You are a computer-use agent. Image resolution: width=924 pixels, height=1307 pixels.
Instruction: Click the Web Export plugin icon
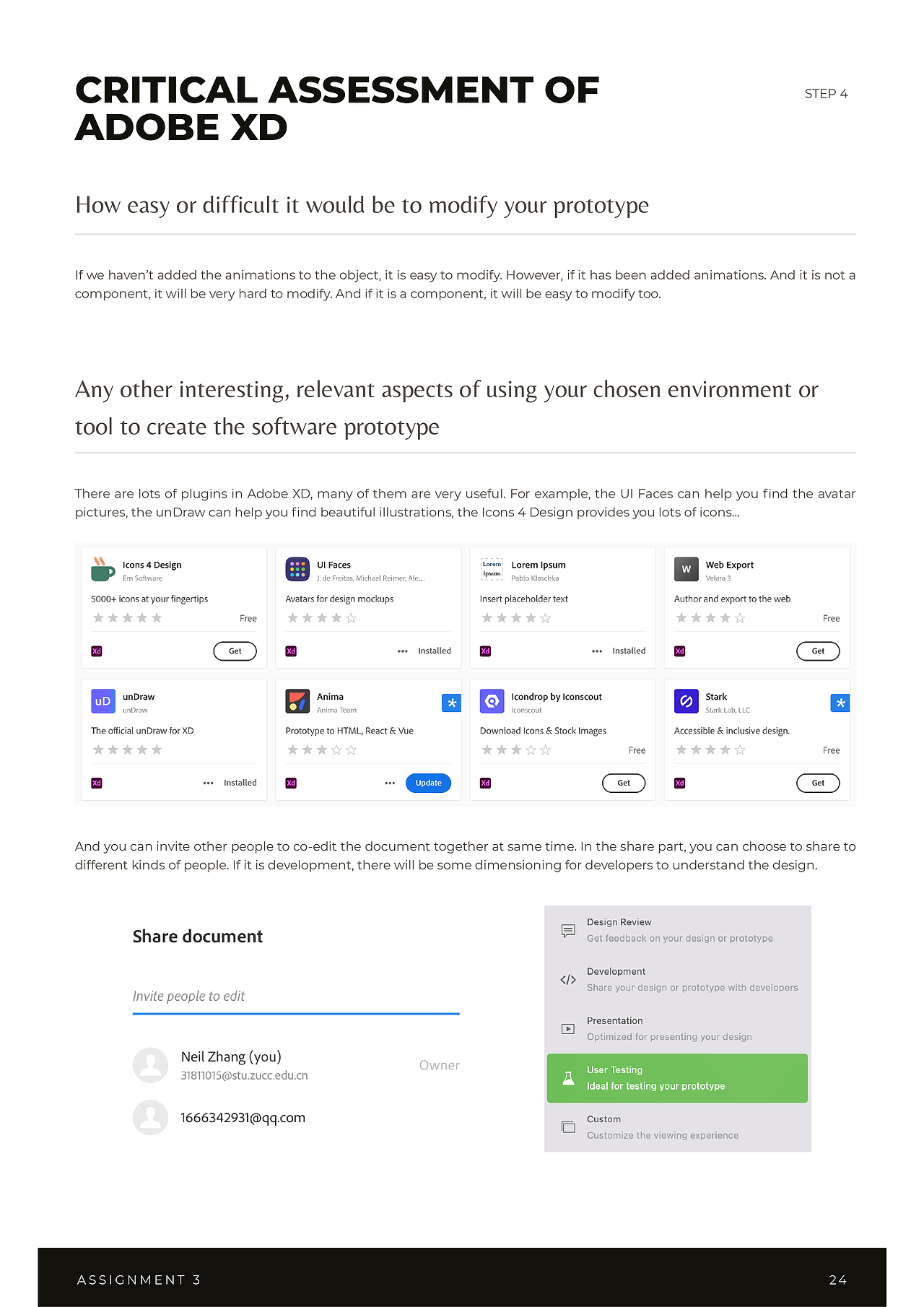[686, 569]
